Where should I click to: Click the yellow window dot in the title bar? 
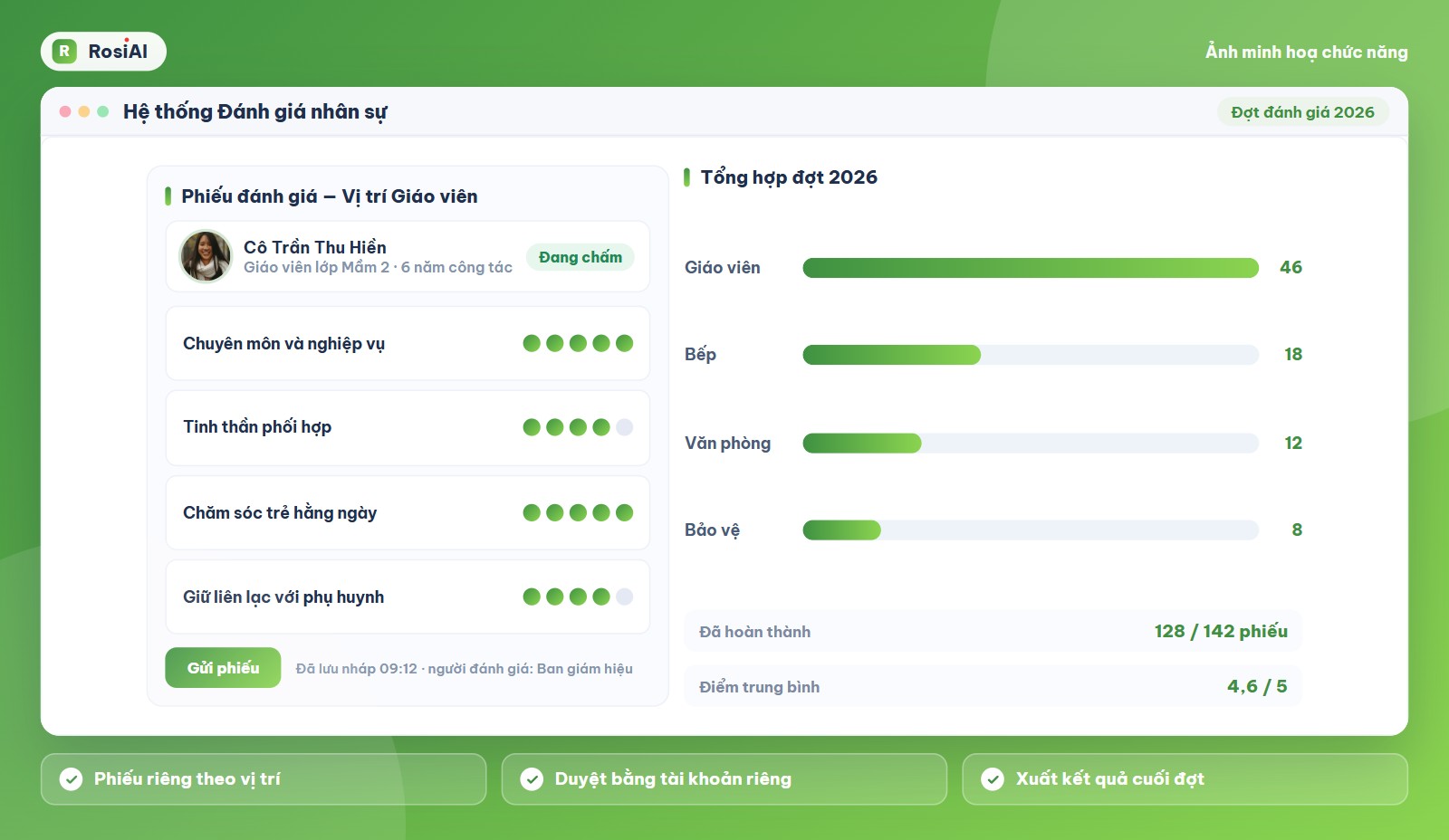[x=84, y=111]
